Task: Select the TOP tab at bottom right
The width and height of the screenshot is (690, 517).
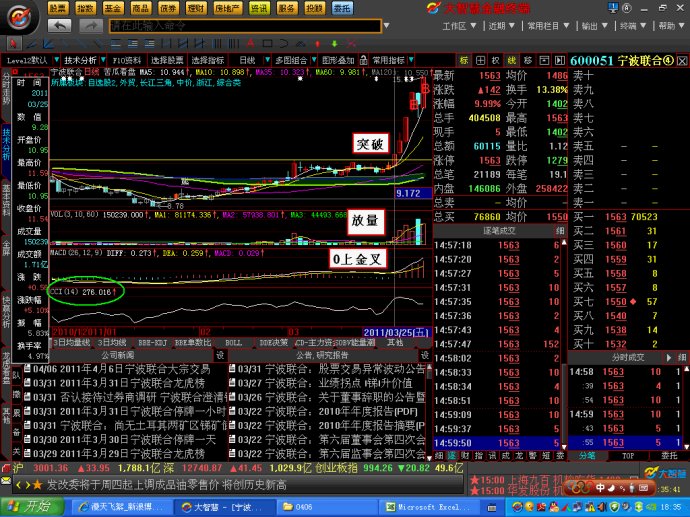Action: (628, 456)
